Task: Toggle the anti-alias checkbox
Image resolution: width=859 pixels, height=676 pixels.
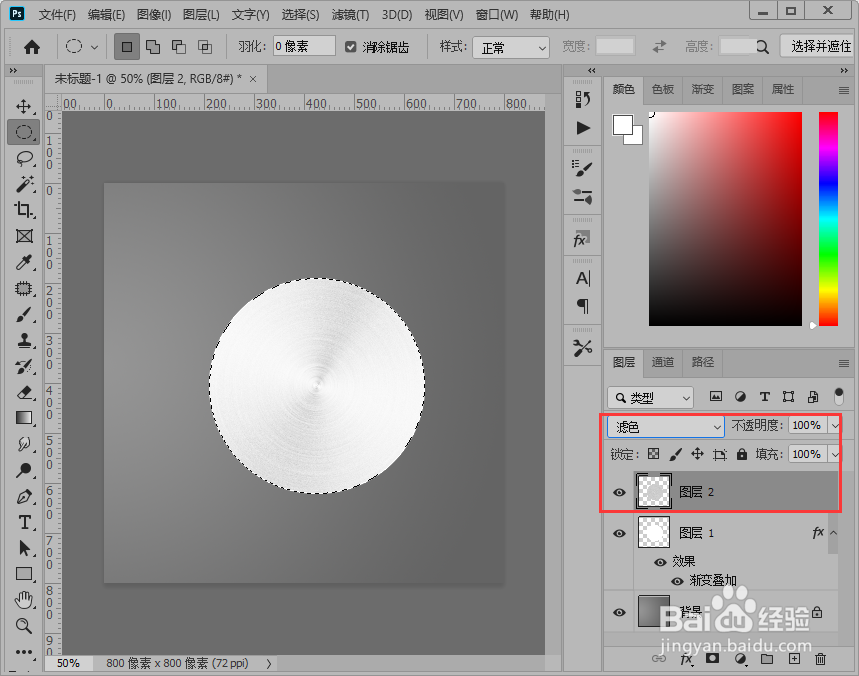Action: (351, 47)
